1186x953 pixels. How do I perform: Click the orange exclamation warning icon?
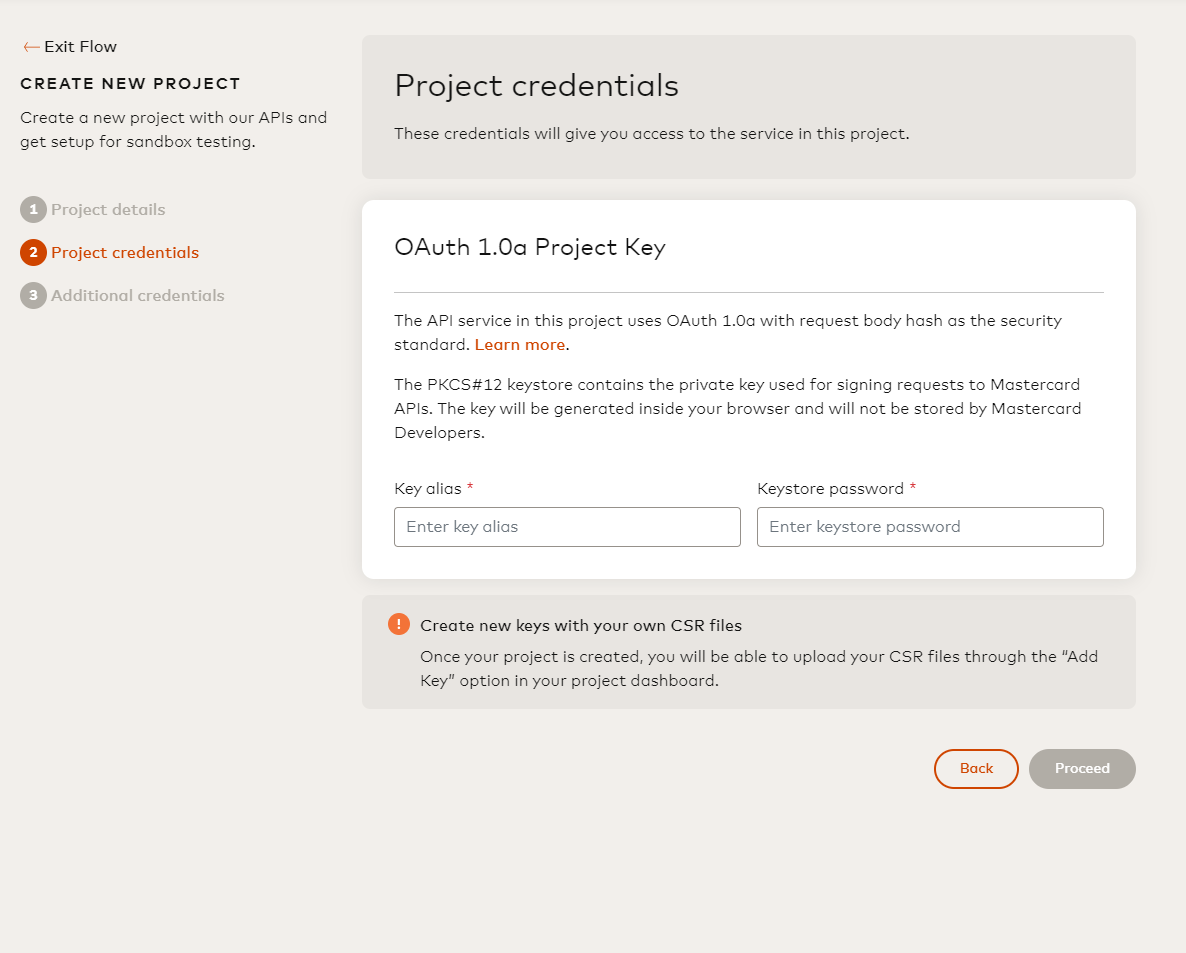(x=399, y=624)
